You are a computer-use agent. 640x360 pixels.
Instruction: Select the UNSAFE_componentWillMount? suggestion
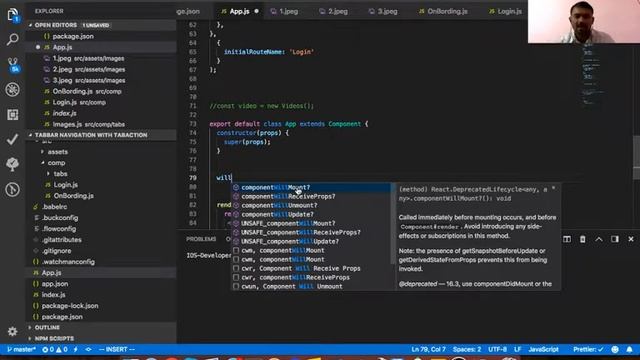click(311, 223)
